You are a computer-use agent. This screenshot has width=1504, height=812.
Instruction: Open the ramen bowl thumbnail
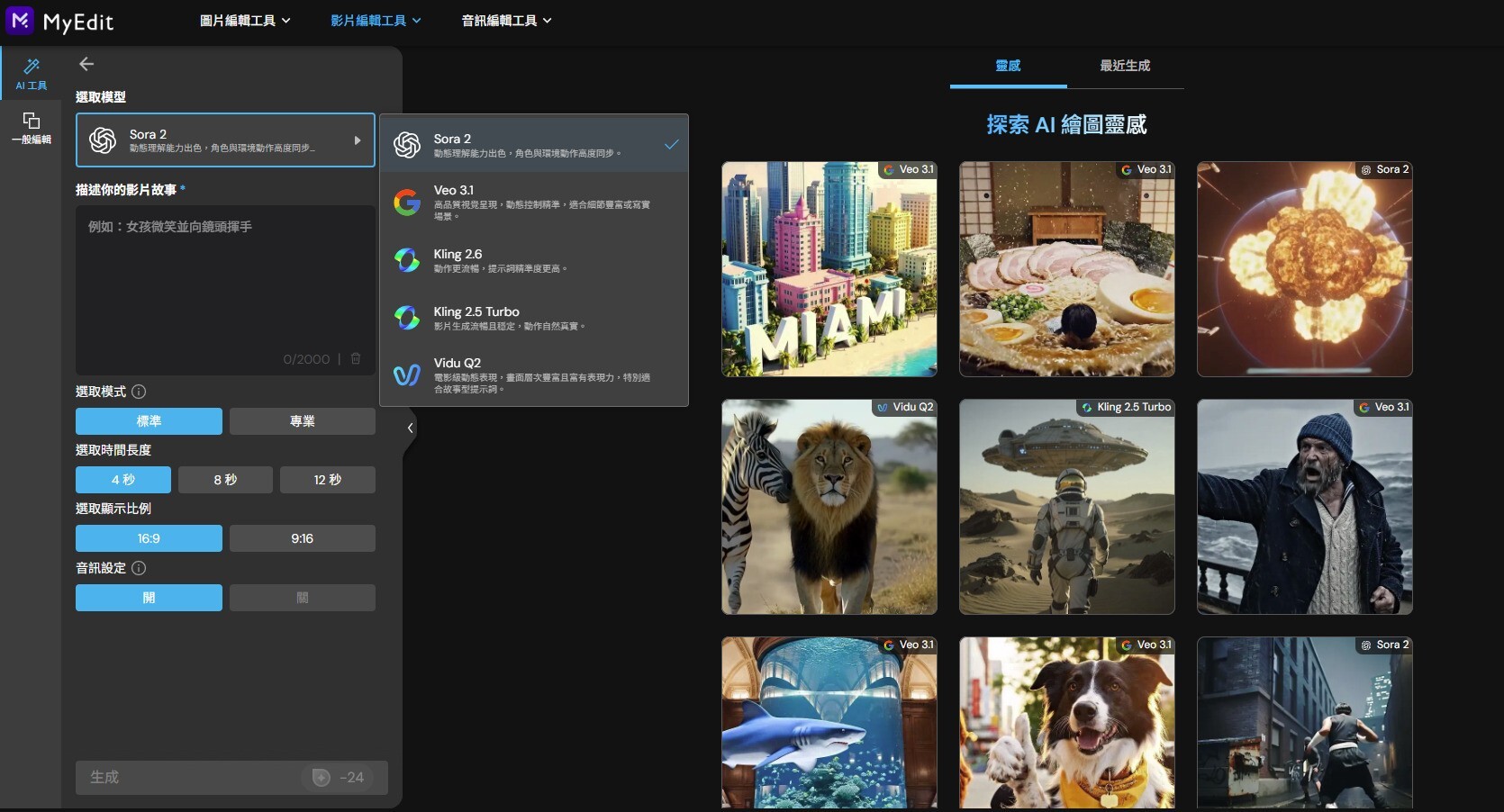(1067, 269)
